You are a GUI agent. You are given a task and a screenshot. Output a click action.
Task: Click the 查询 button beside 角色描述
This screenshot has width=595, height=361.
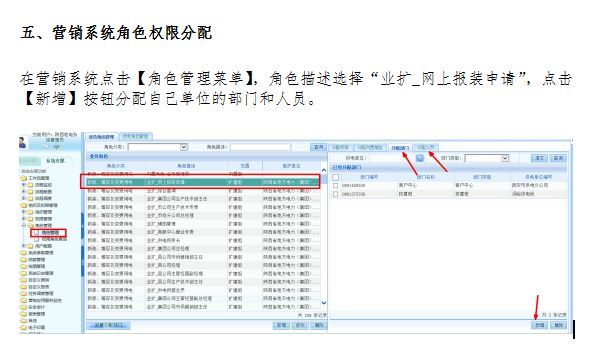[318, 147]
